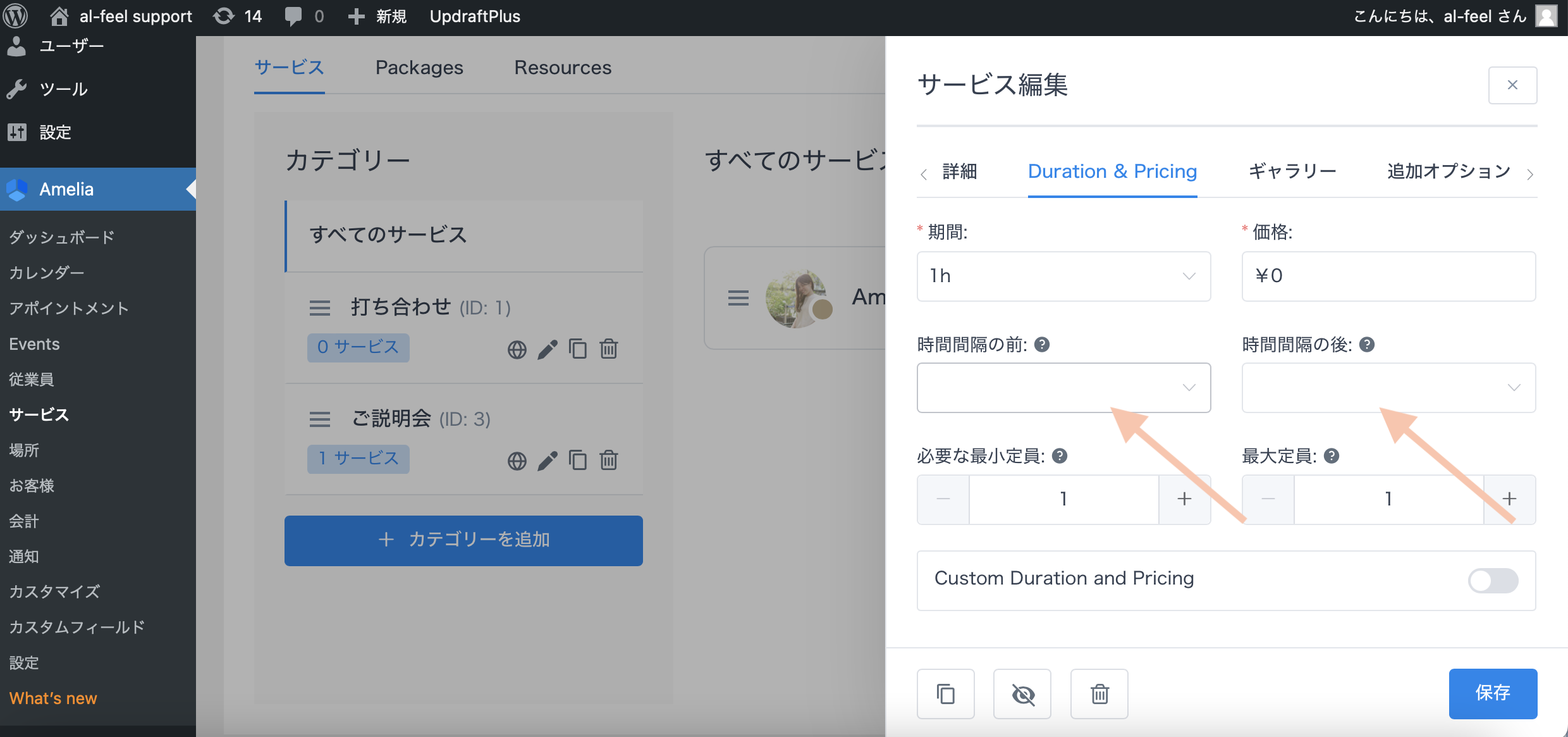This screenshot has width=1568, height=737.
Task: Click drag handle of ご説明会 category
Action: (320, 419)
